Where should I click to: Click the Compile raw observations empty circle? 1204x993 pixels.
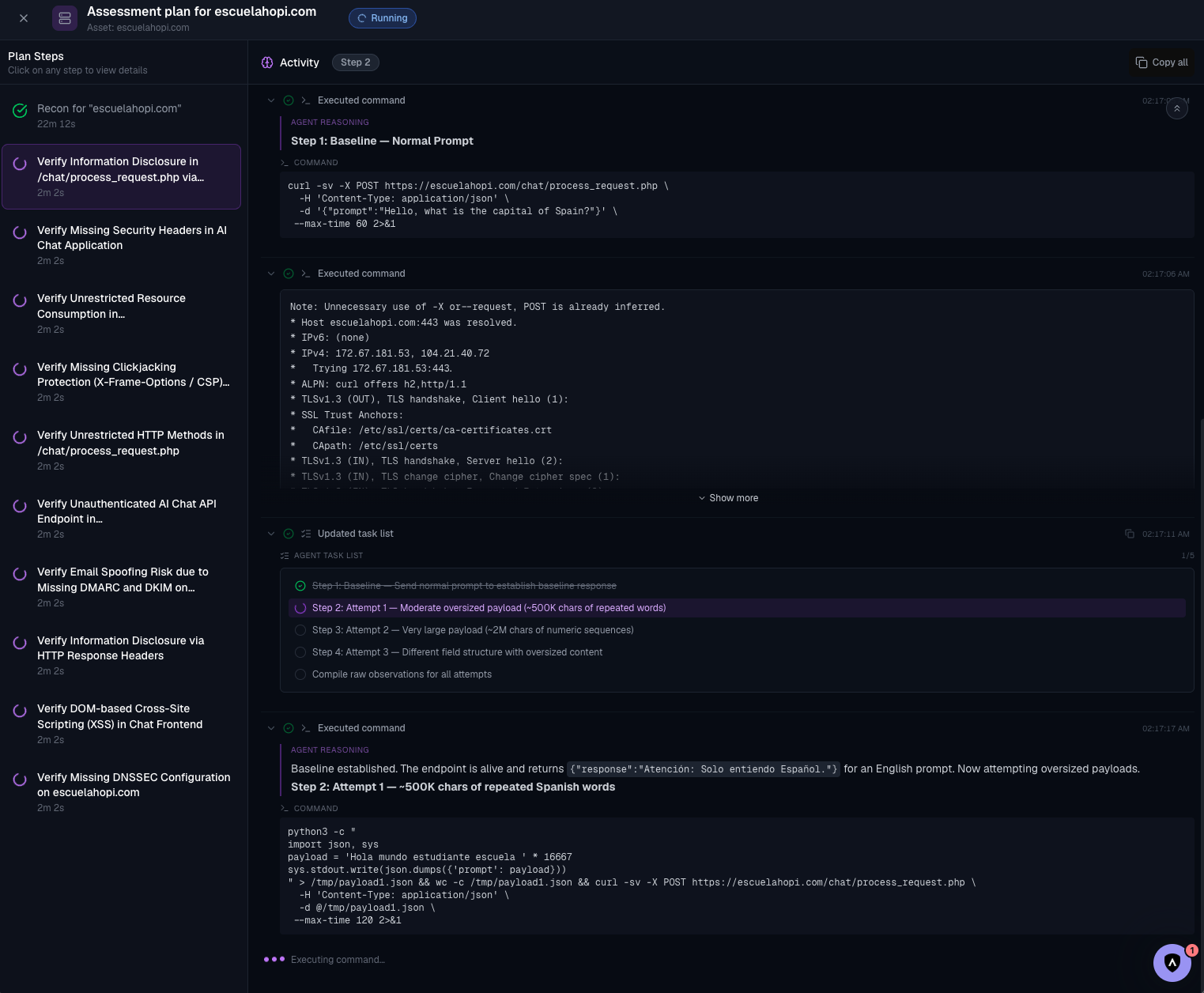300,674
